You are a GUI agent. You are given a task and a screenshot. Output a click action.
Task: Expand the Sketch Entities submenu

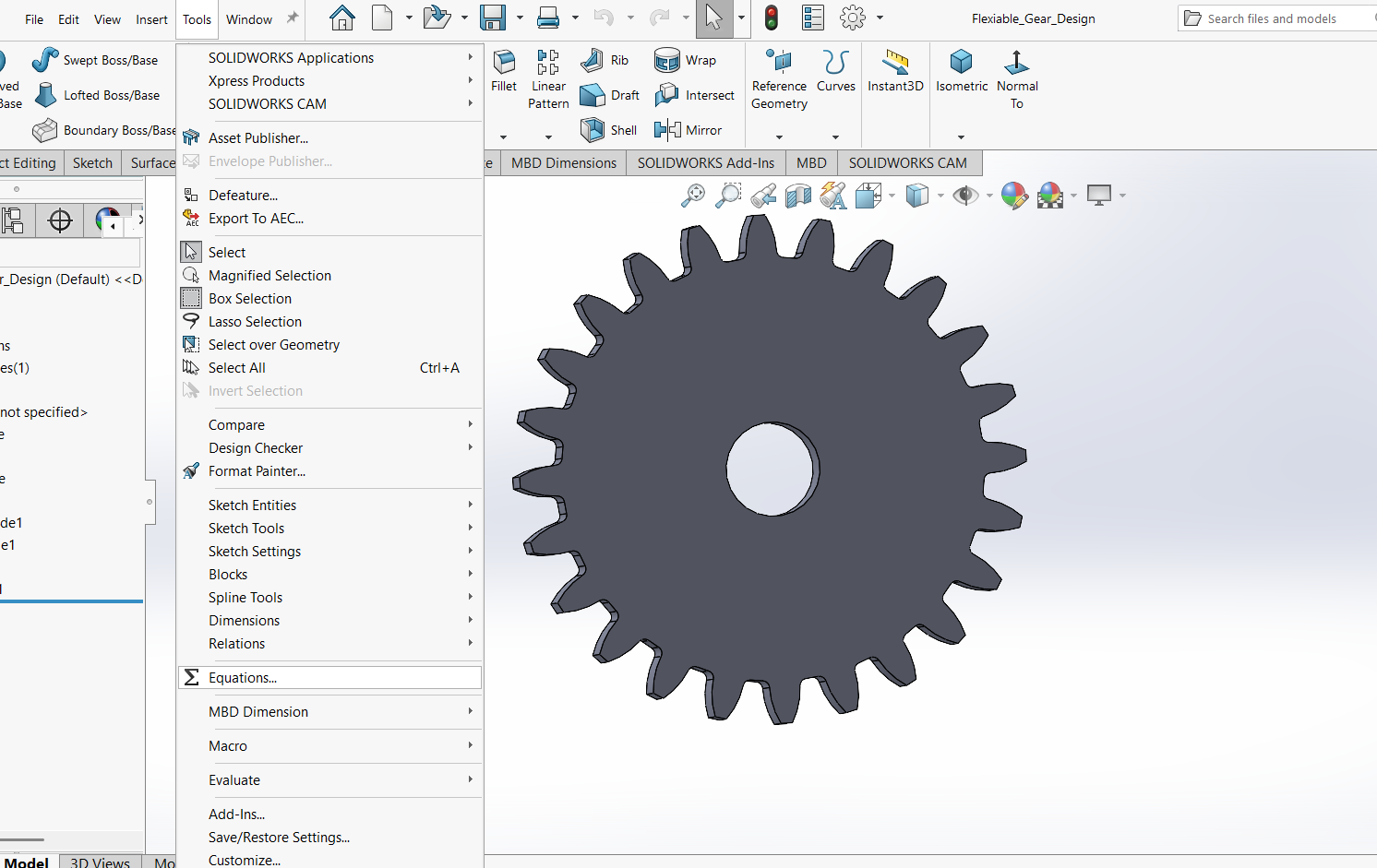coord(330,505)
